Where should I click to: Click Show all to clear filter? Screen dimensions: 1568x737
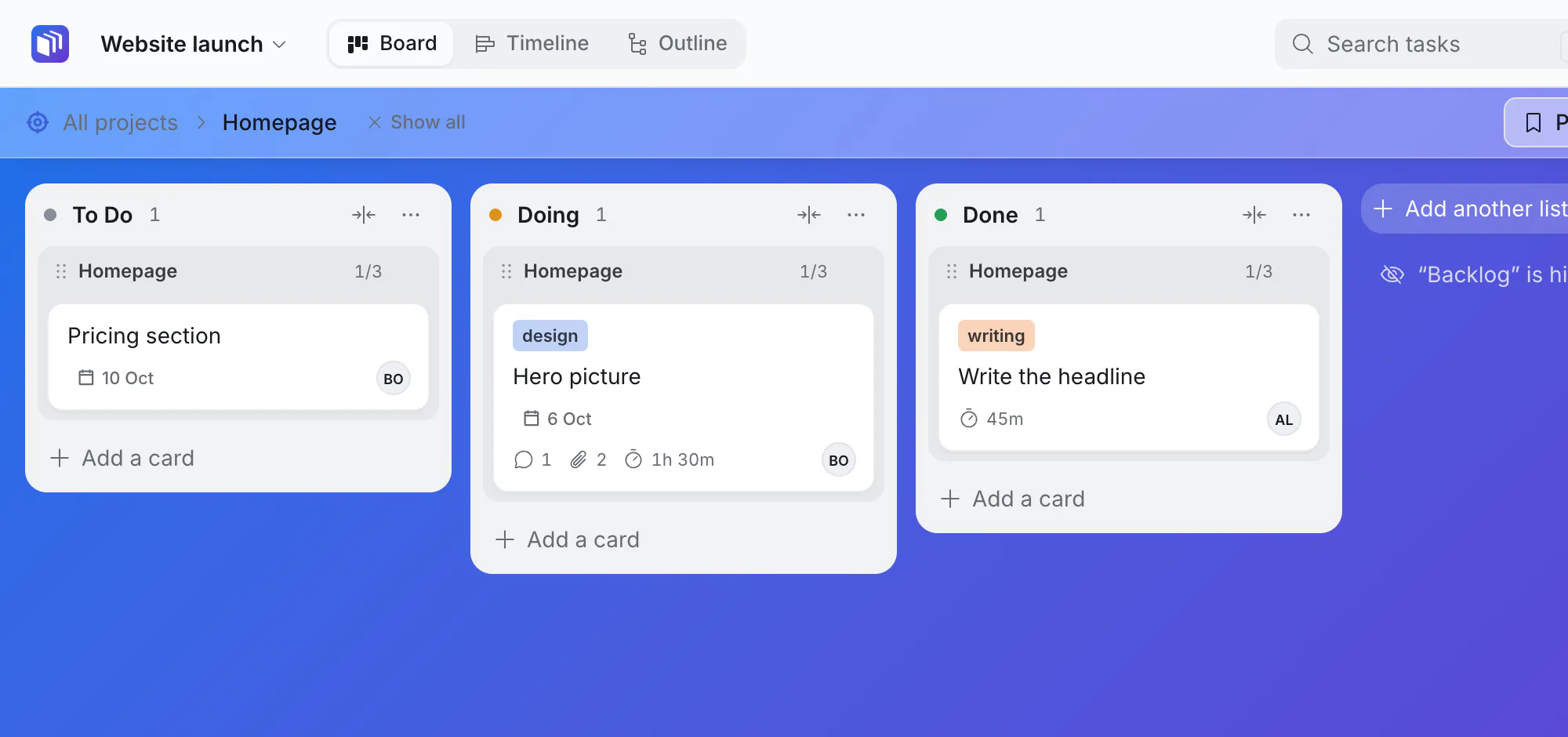point(416,122)
